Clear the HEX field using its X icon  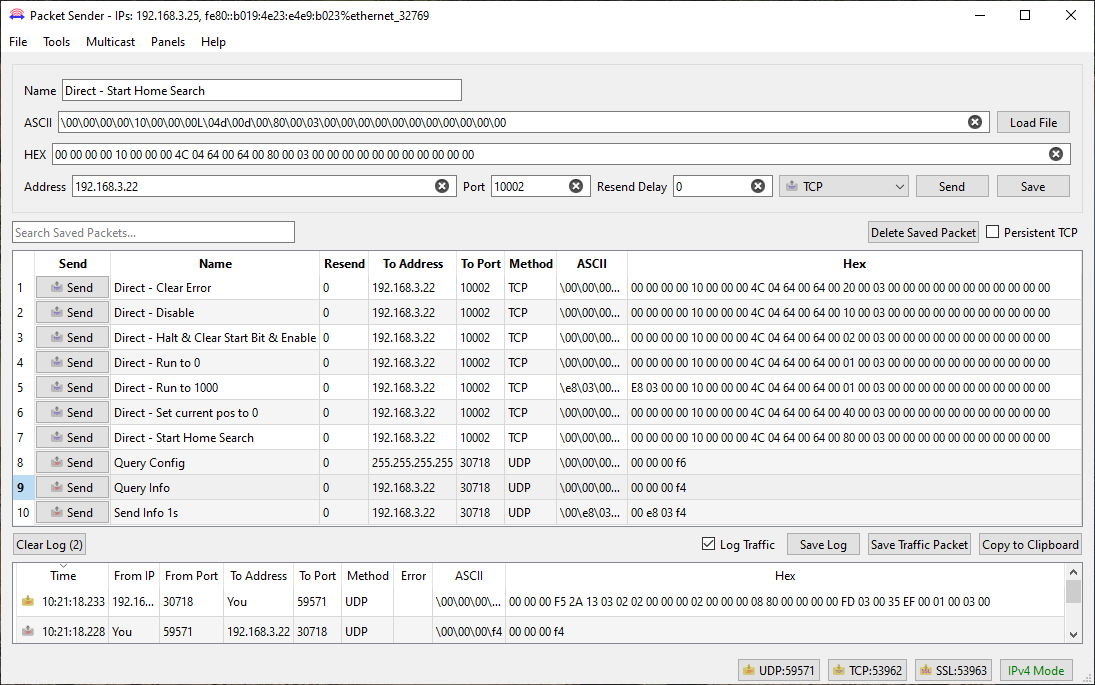tap(1055, 154)
